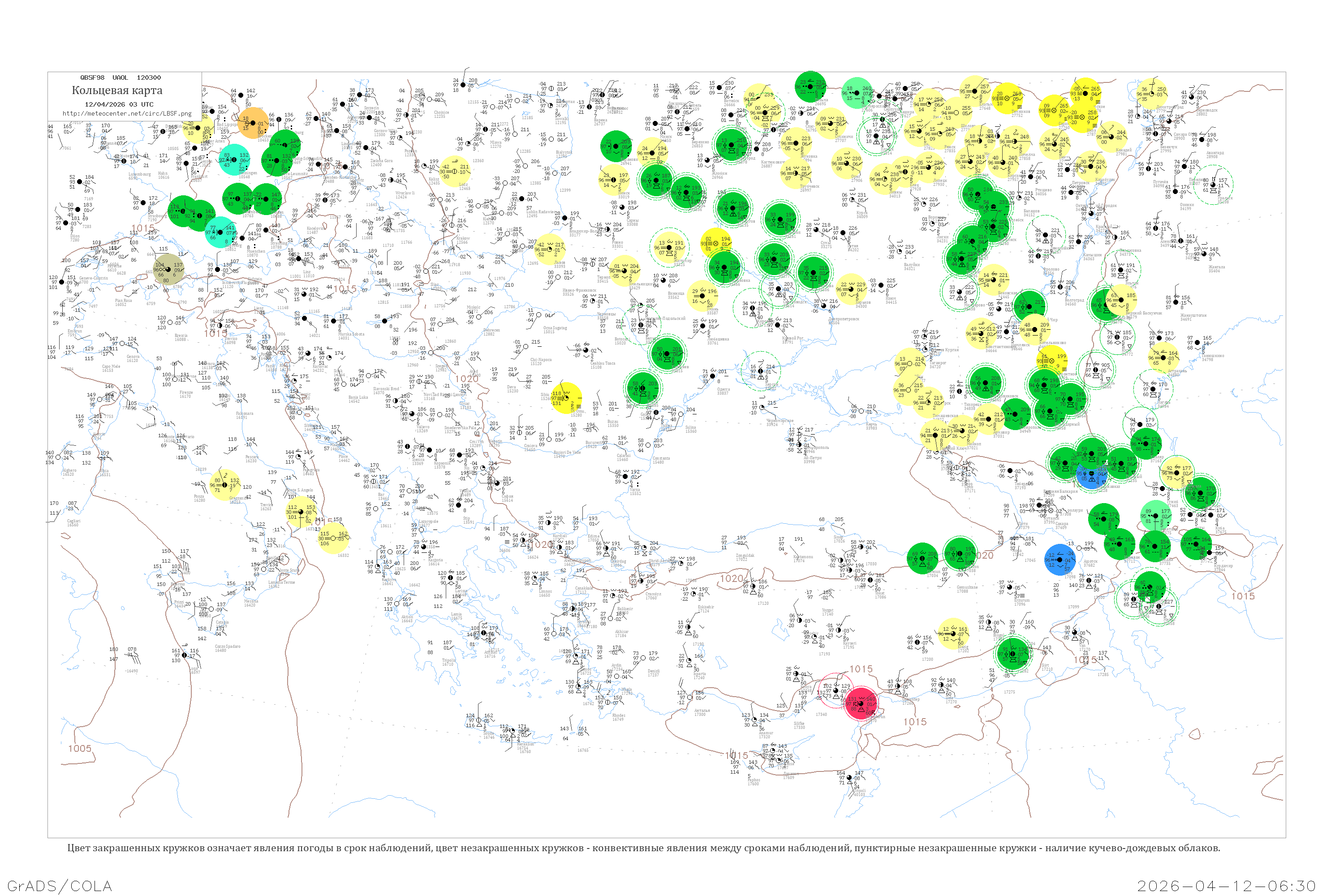This screenshot has width=1344, height=896.
Task: Click the 1005 isobar label at lower left
Action: [79, 749]
